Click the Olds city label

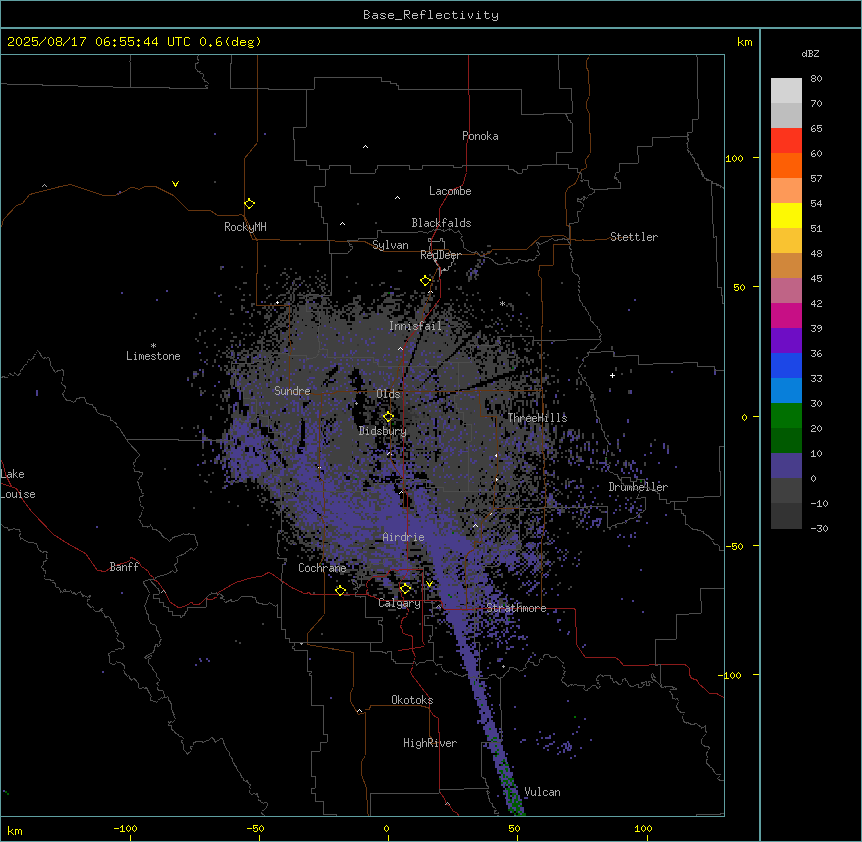[388, 394]
